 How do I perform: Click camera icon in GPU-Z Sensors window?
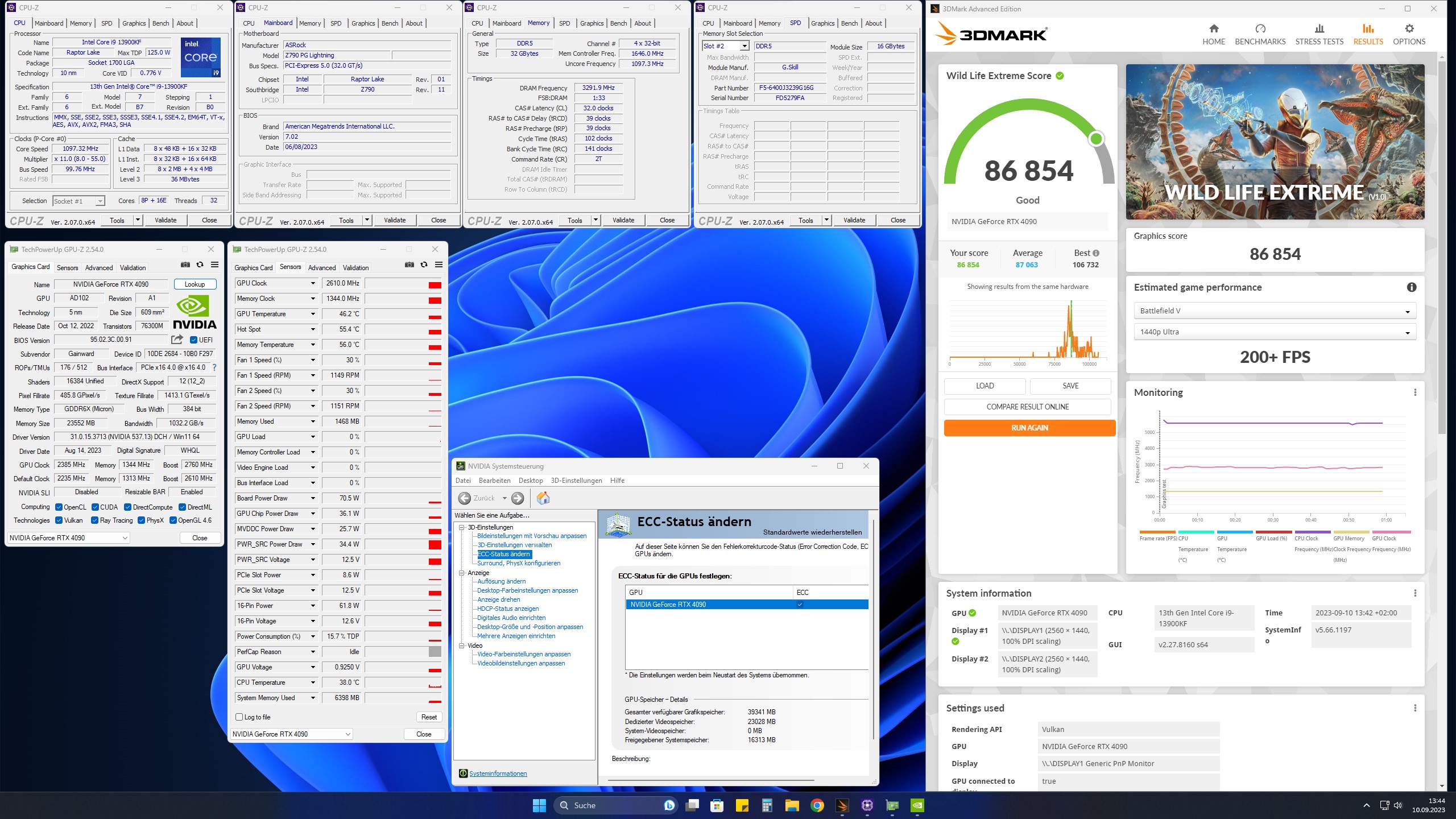tap(409, 264)
